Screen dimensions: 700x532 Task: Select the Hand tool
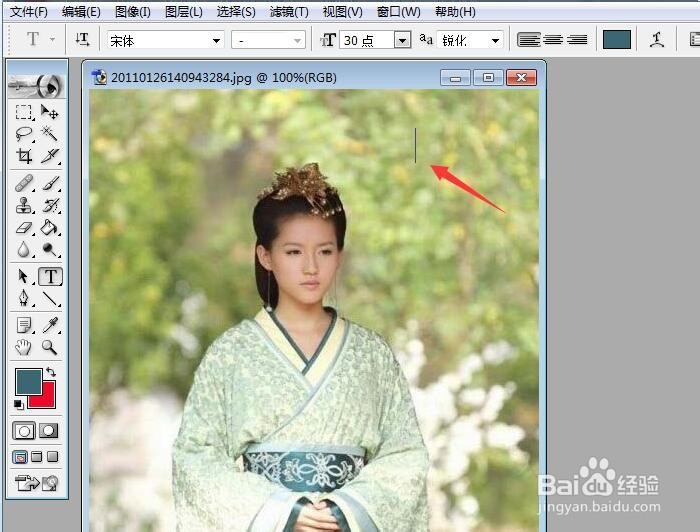click(x=24, y=347)
